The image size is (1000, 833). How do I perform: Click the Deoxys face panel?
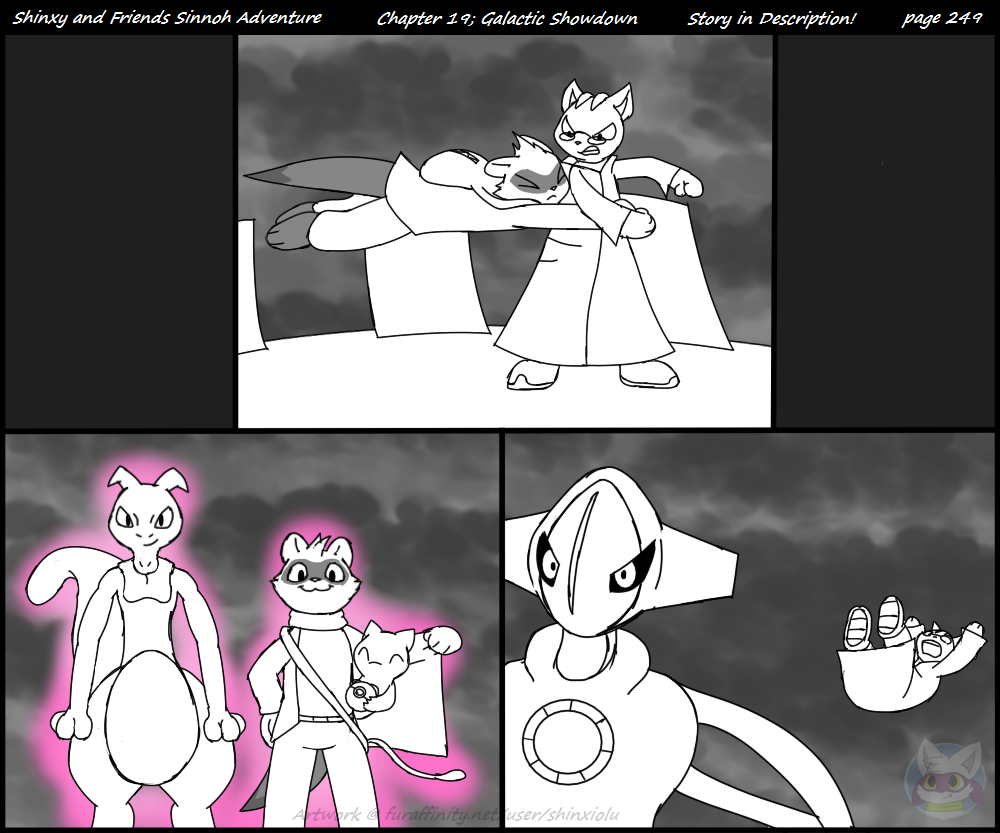pos(749,631)
